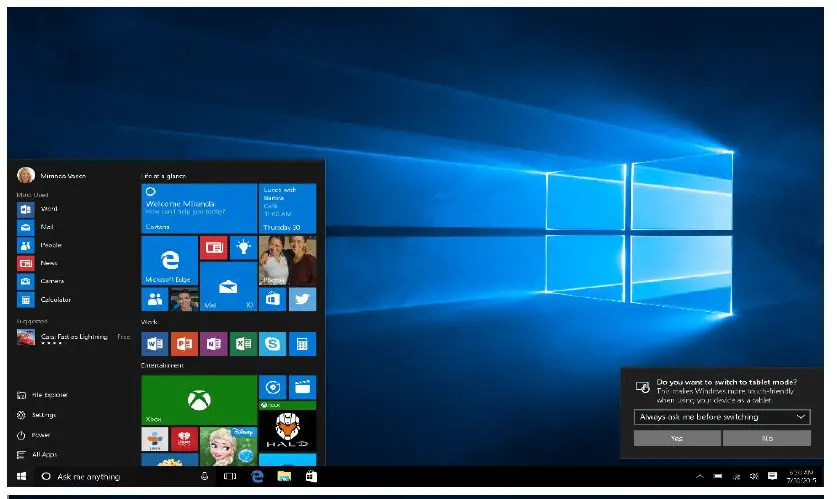Open File Explorer from the taskbar
Viewport: 837px width, 499px height.
coord(284,476)
